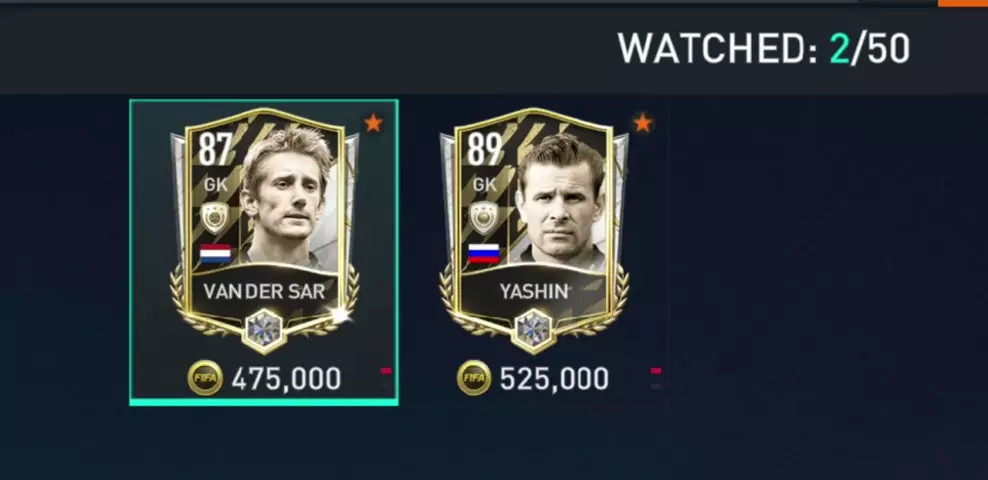Image resolution: width=988 pixels, height=480 pixels.
Task: Click the 89 rating on Yashin card
Action: [x=485, y=150]
